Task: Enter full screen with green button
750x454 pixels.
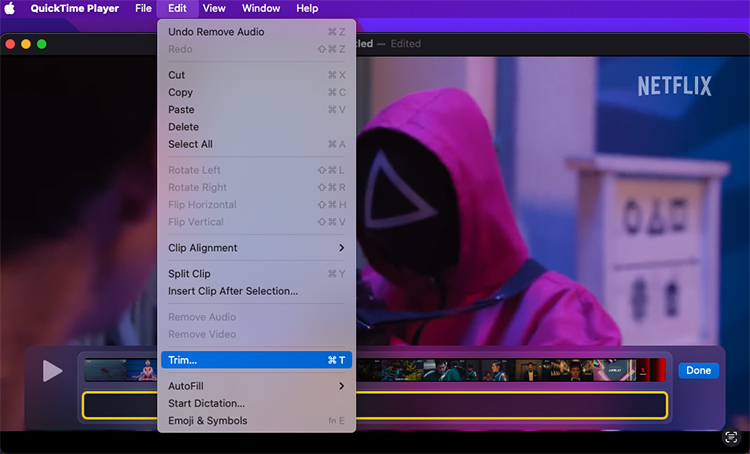Action: 42,44
